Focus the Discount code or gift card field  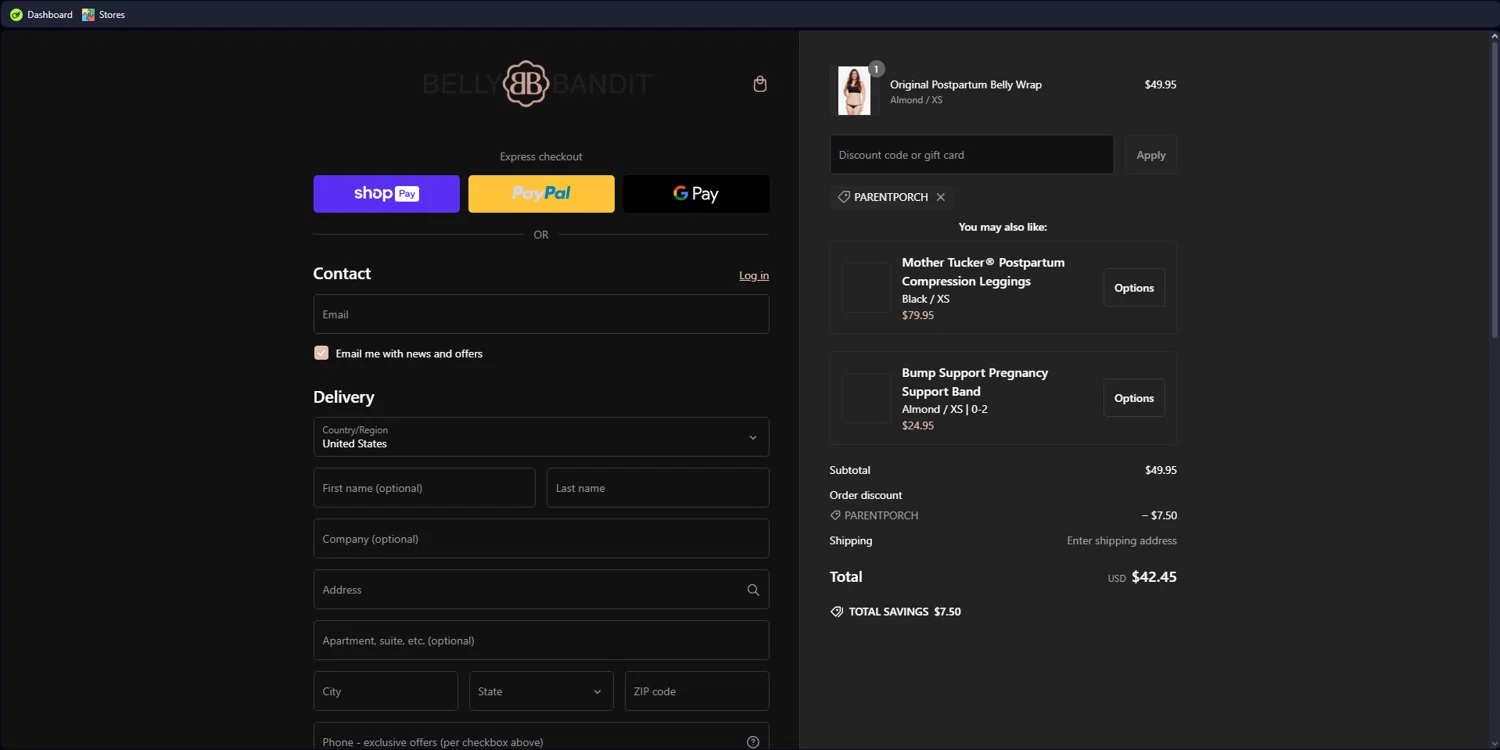pyautogui.click(x=972, y=155)
